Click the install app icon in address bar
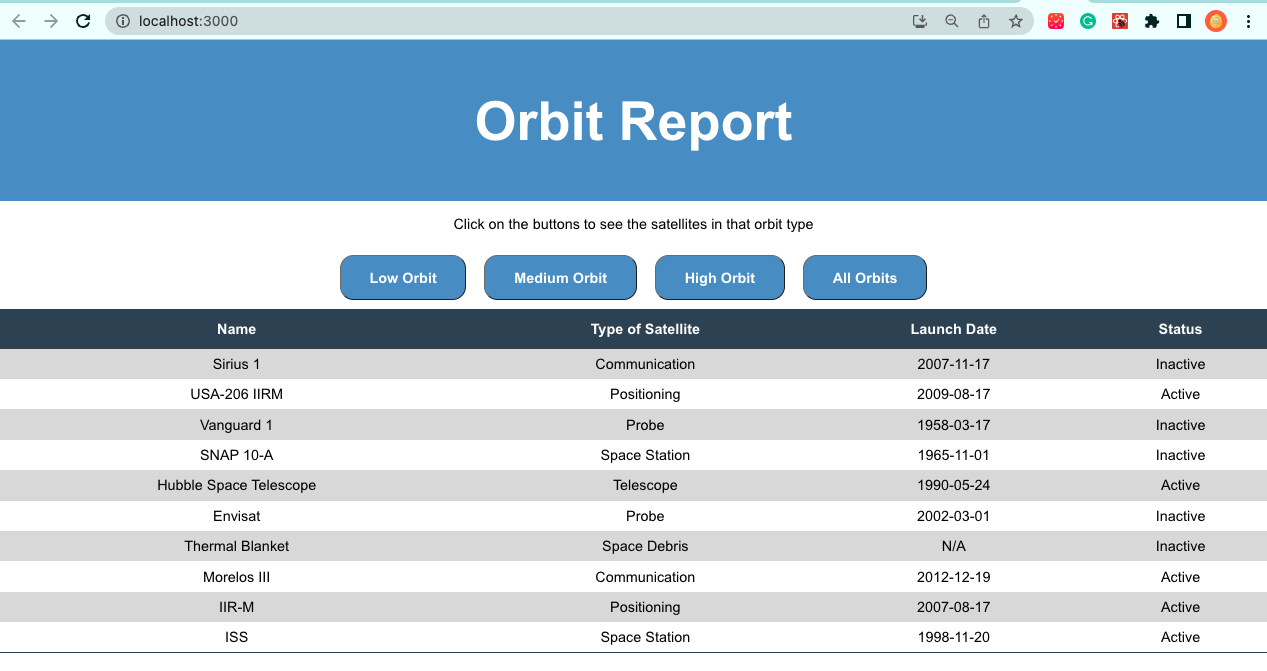This screenshot has width=1267, height=671. (920, 21)
